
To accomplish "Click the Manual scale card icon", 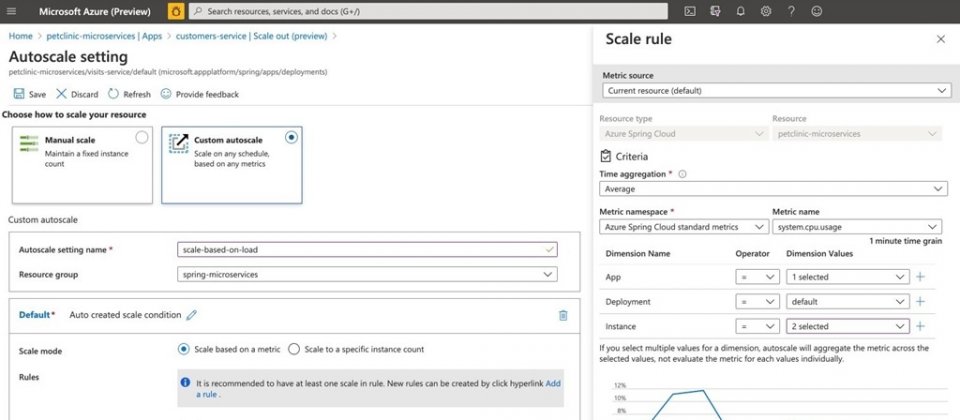I will (x=29, y=144).
